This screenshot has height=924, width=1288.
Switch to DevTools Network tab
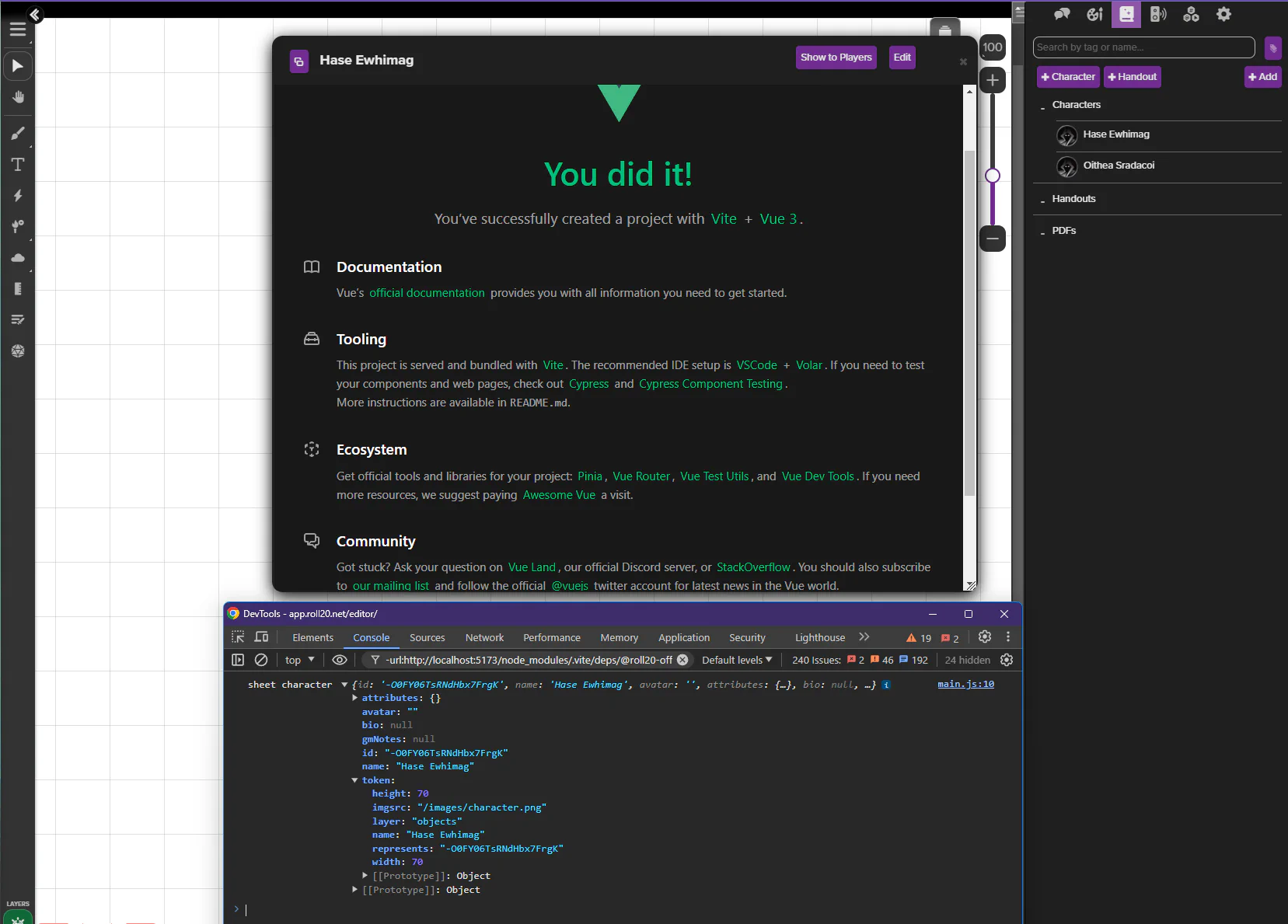click(x=484, y=638)
